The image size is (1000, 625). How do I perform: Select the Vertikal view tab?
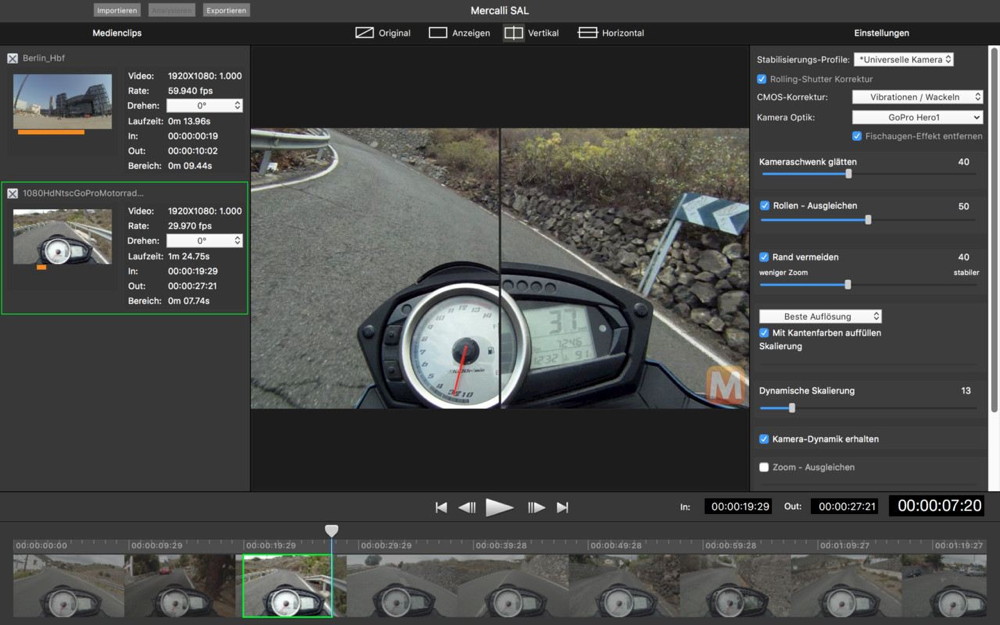[513, 33]
